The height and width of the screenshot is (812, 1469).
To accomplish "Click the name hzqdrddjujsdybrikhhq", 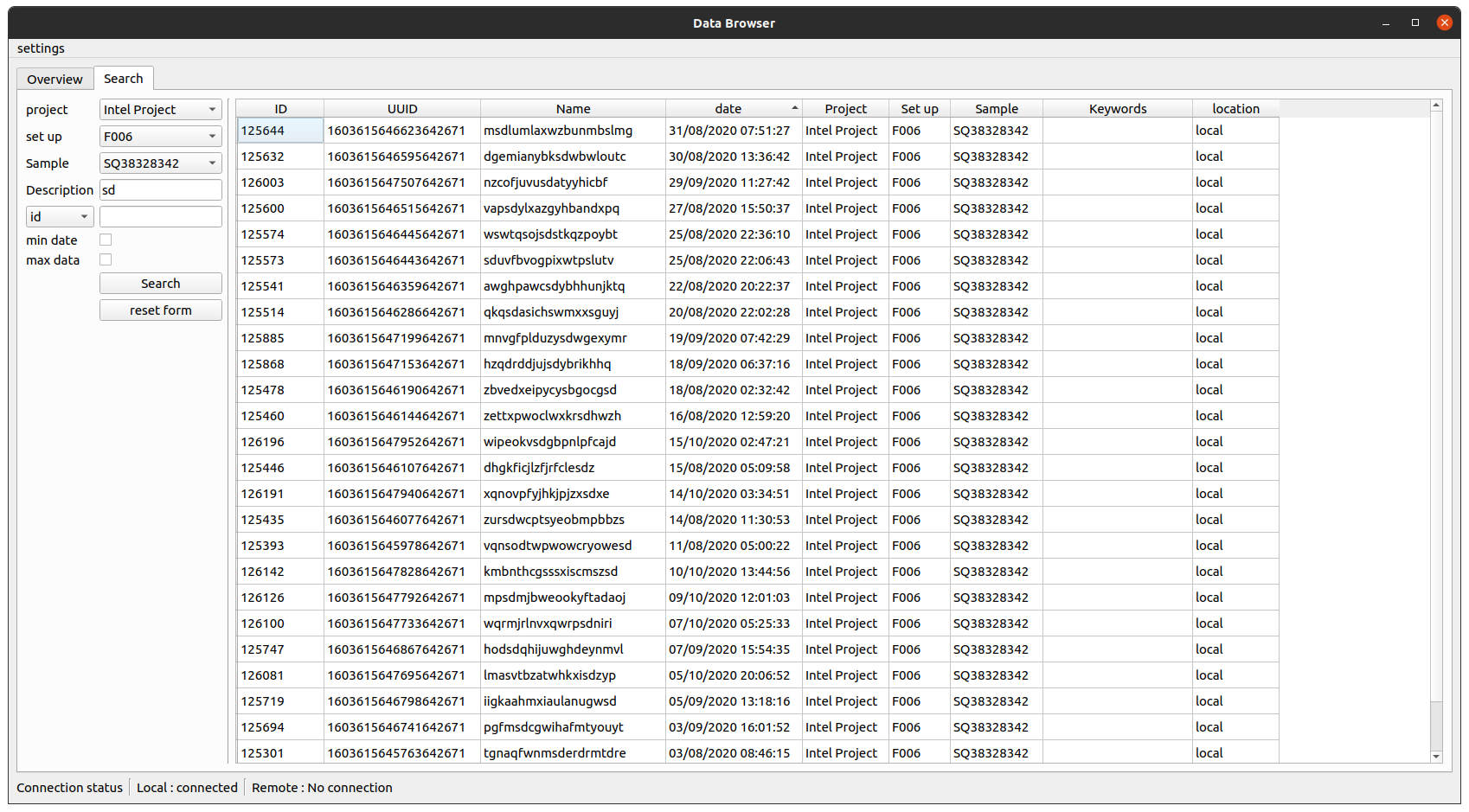I will pyautogui.click(x=573, y=364).
